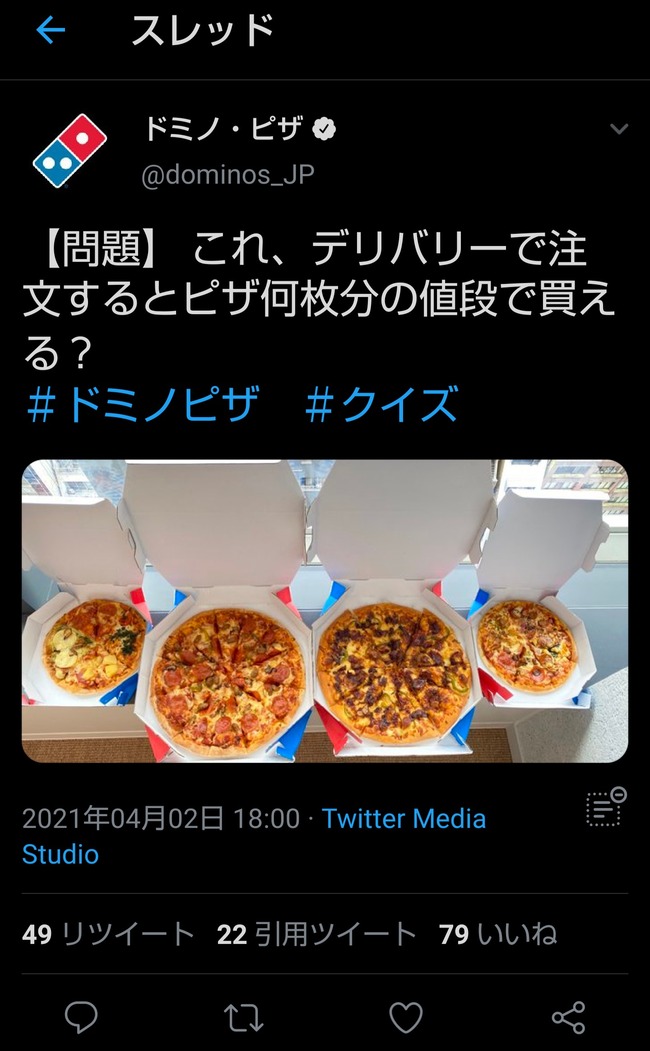Tap the back arrow icon
The width and height of the screenshot is (650, 1051).
click(x=51, y=30)
